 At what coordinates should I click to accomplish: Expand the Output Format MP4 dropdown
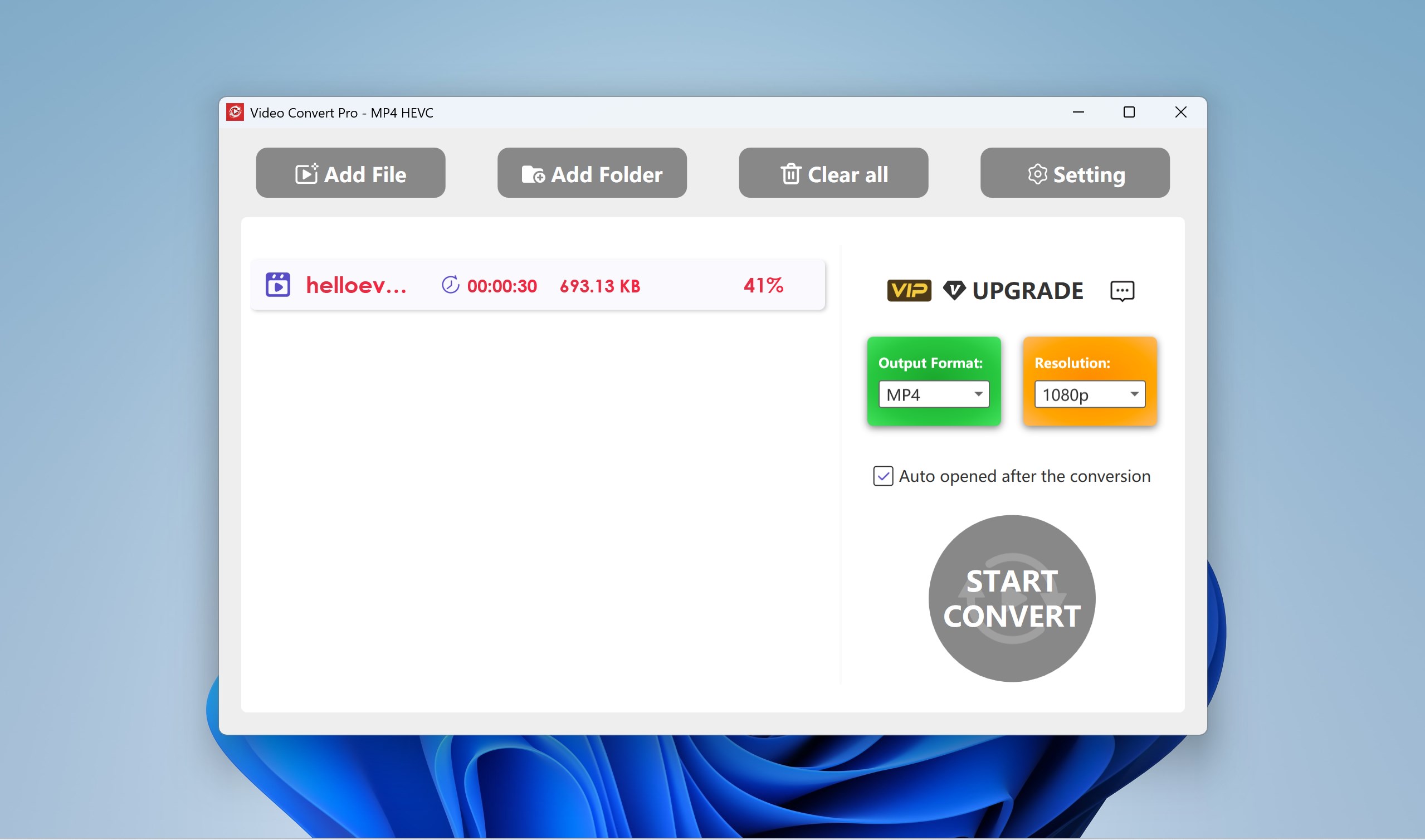pyautogui.click(x=934, y=394)
